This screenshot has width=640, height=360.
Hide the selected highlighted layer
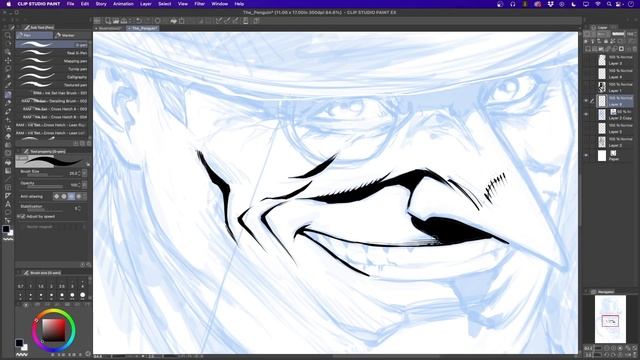pyautogui.click(x=587, y=101)
